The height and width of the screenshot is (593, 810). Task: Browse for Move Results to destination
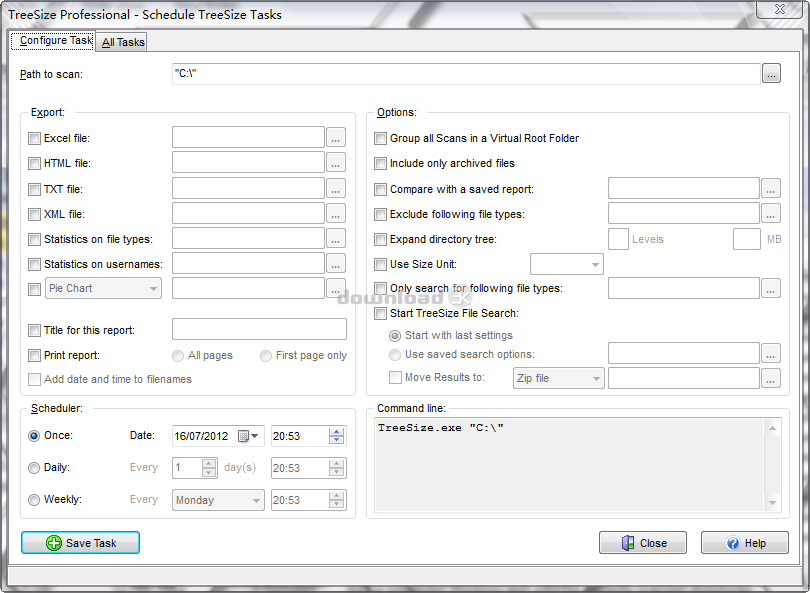771,379
